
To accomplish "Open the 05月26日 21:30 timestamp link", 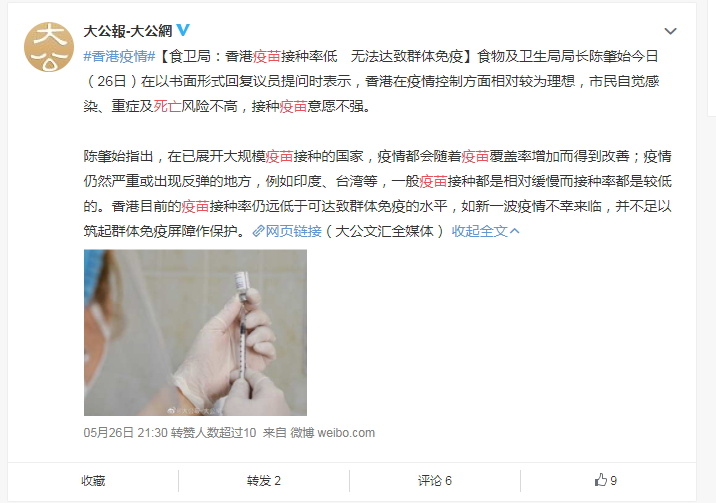I will [x=126, y=433].
